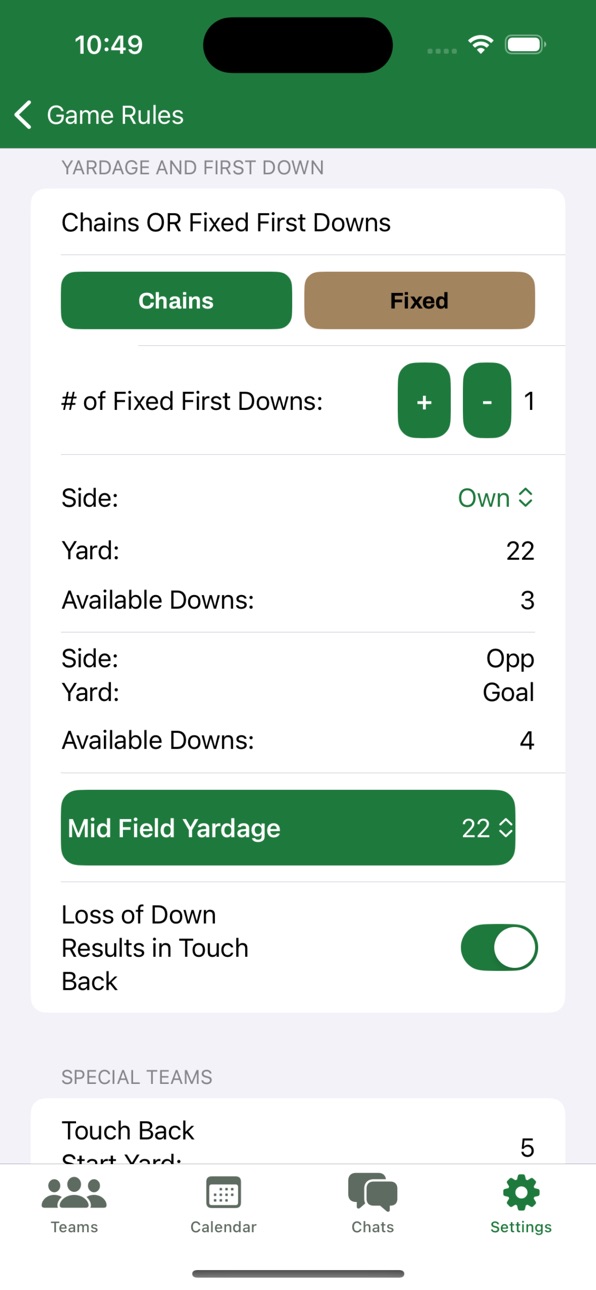Open the Teams people icon

coord(74,1193)
